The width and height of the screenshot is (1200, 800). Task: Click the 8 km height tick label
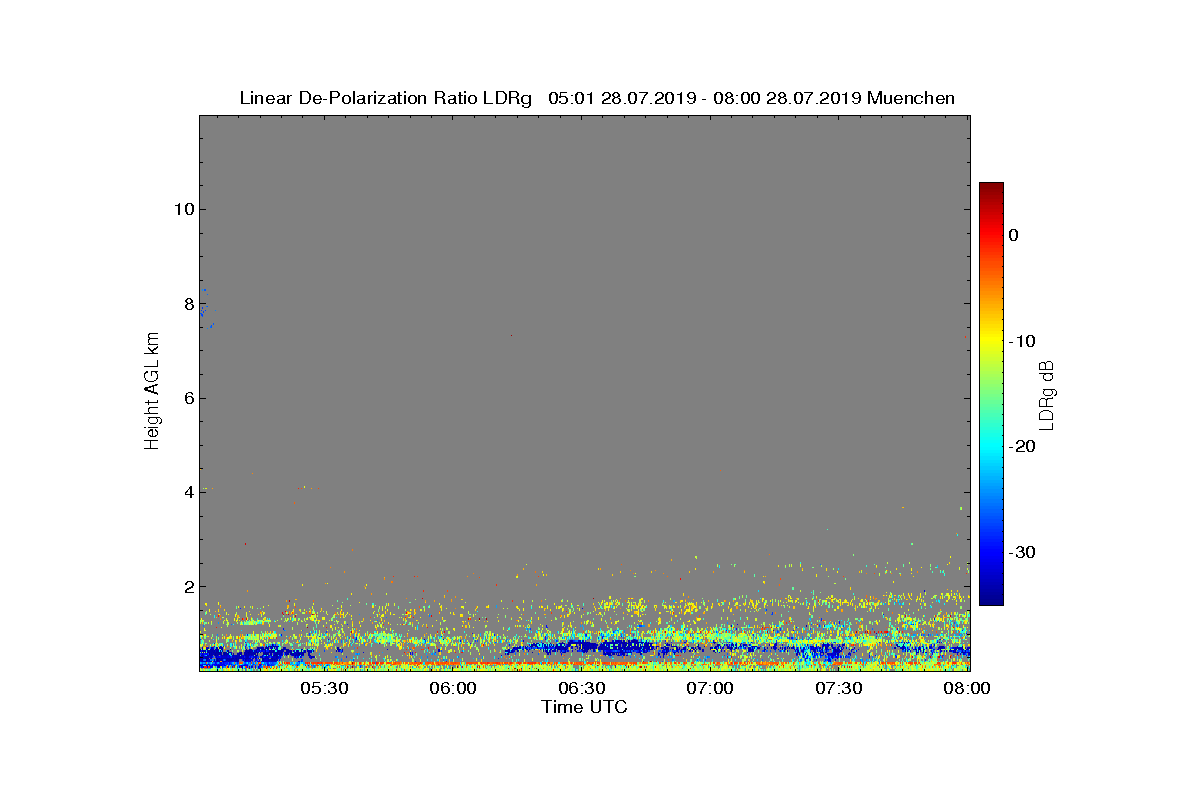tap(187, 304)
